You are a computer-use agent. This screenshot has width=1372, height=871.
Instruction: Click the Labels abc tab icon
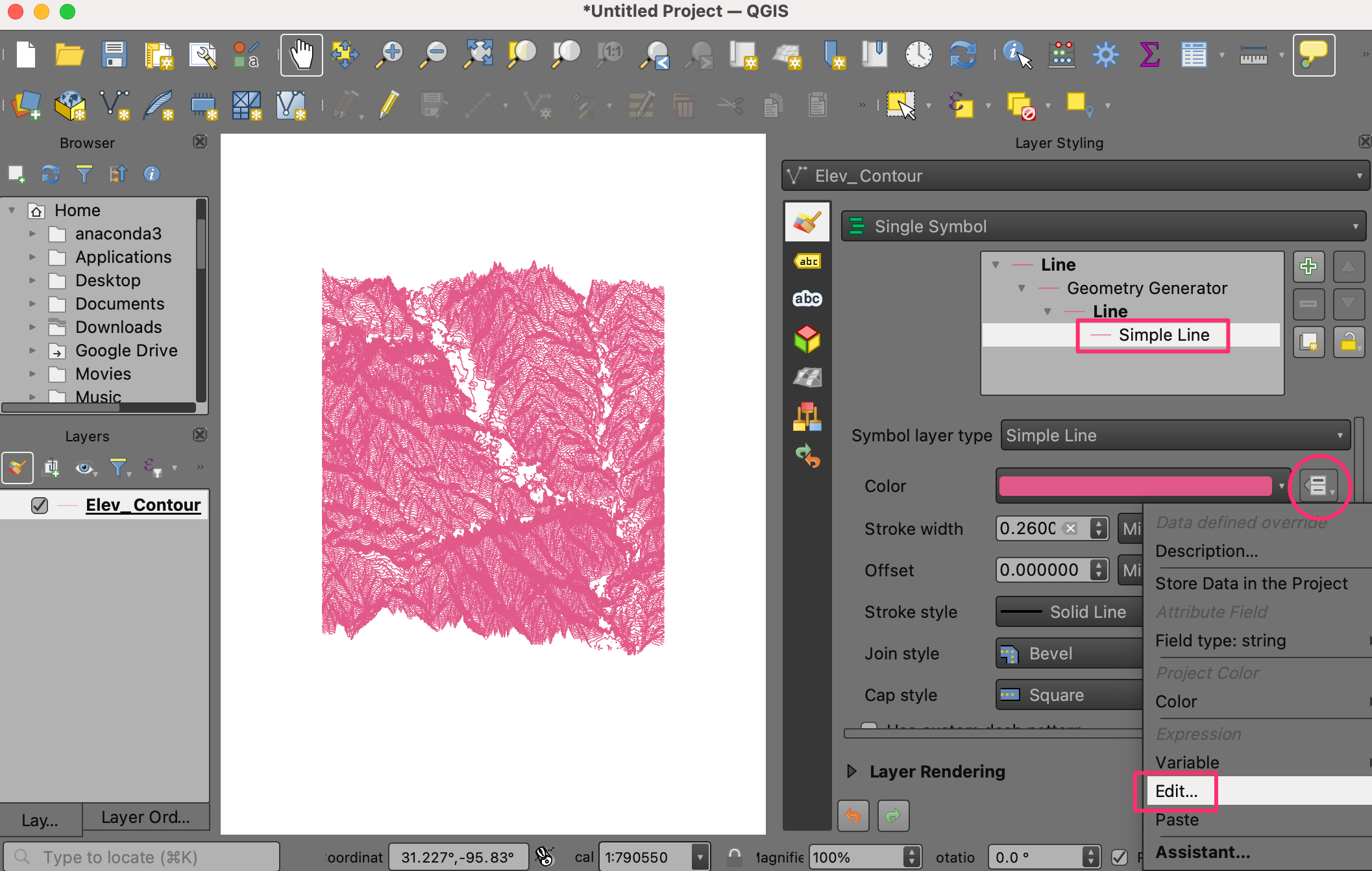[807, 262]
